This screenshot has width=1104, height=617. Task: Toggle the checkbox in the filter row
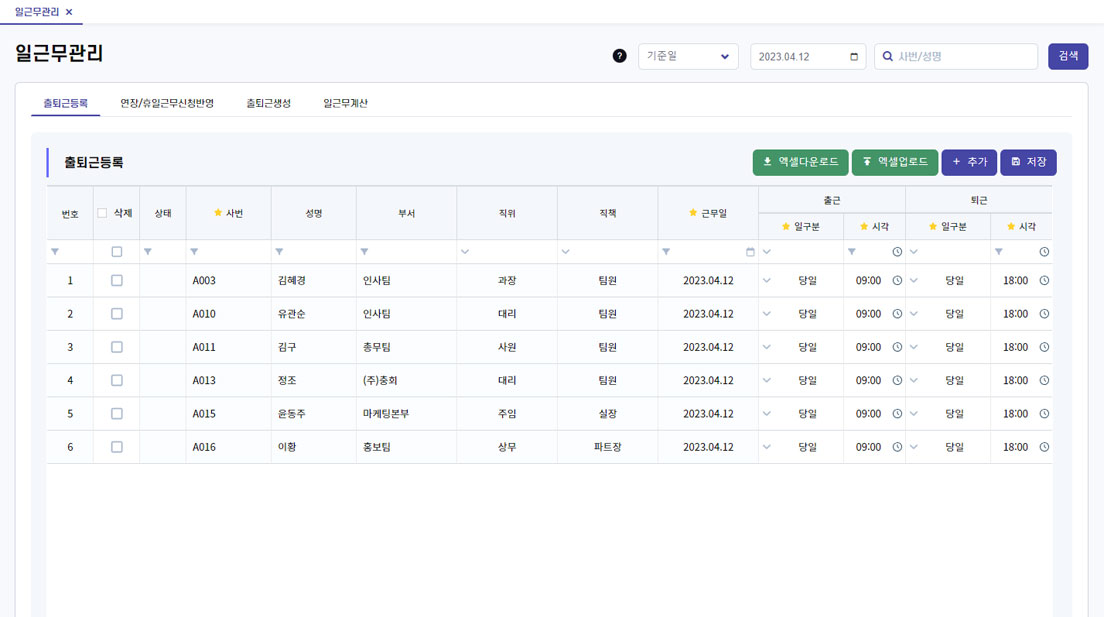(x=117, y=251)
